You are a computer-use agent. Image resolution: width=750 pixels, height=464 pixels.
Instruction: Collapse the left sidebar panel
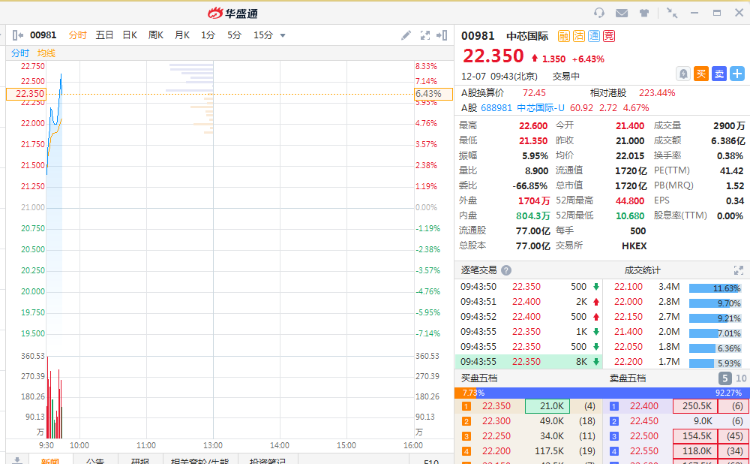coord(17,35)
